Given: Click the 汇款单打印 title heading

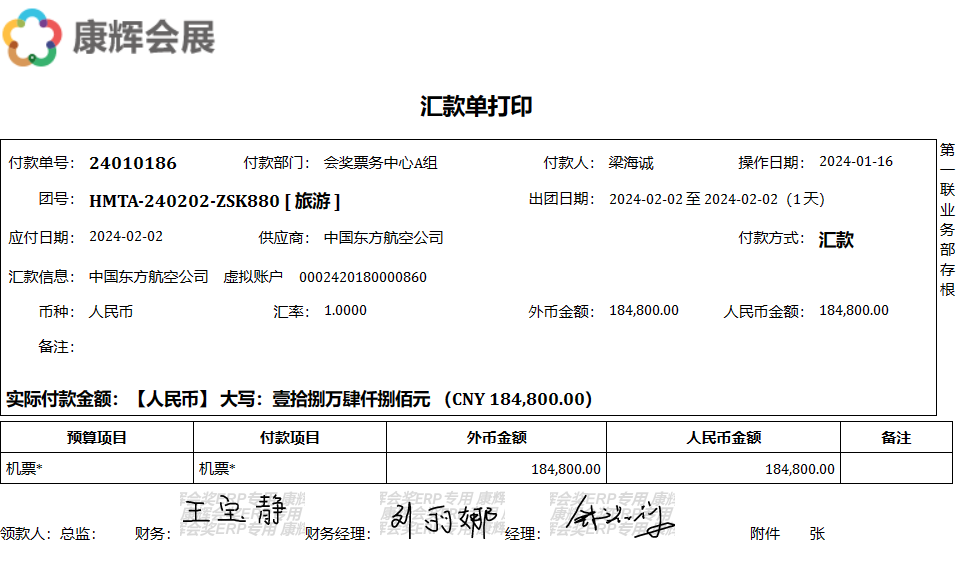Looking at the screenshot, I should (x=476, y=107).
